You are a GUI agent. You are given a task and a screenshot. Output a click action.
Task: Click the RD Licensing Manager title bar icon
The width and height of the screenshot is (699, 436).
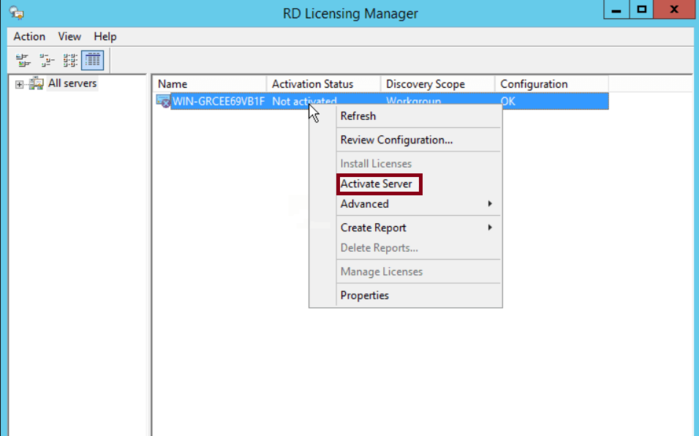16,13
